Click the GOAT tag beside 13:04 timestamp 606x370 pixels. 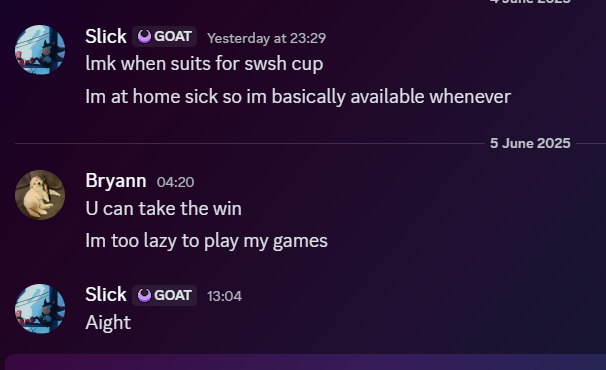[x=165, y=295]
